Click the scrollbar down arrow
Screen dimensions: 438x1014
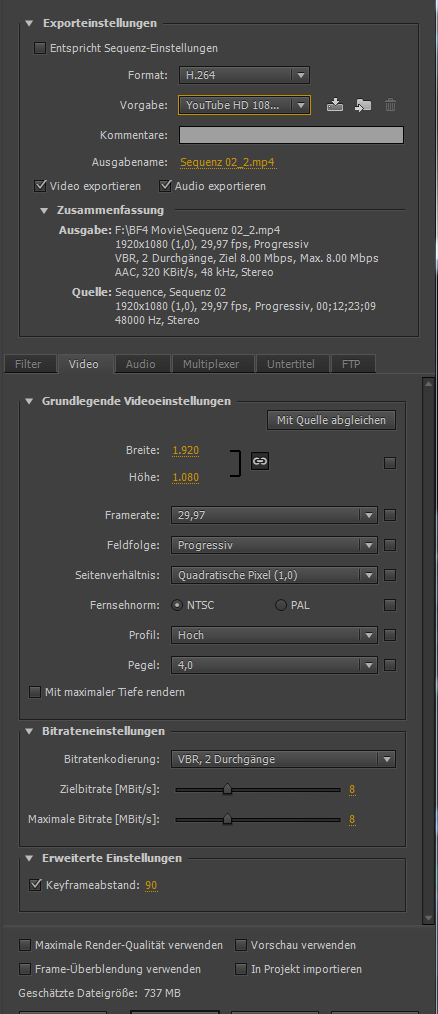click(428, 918)
